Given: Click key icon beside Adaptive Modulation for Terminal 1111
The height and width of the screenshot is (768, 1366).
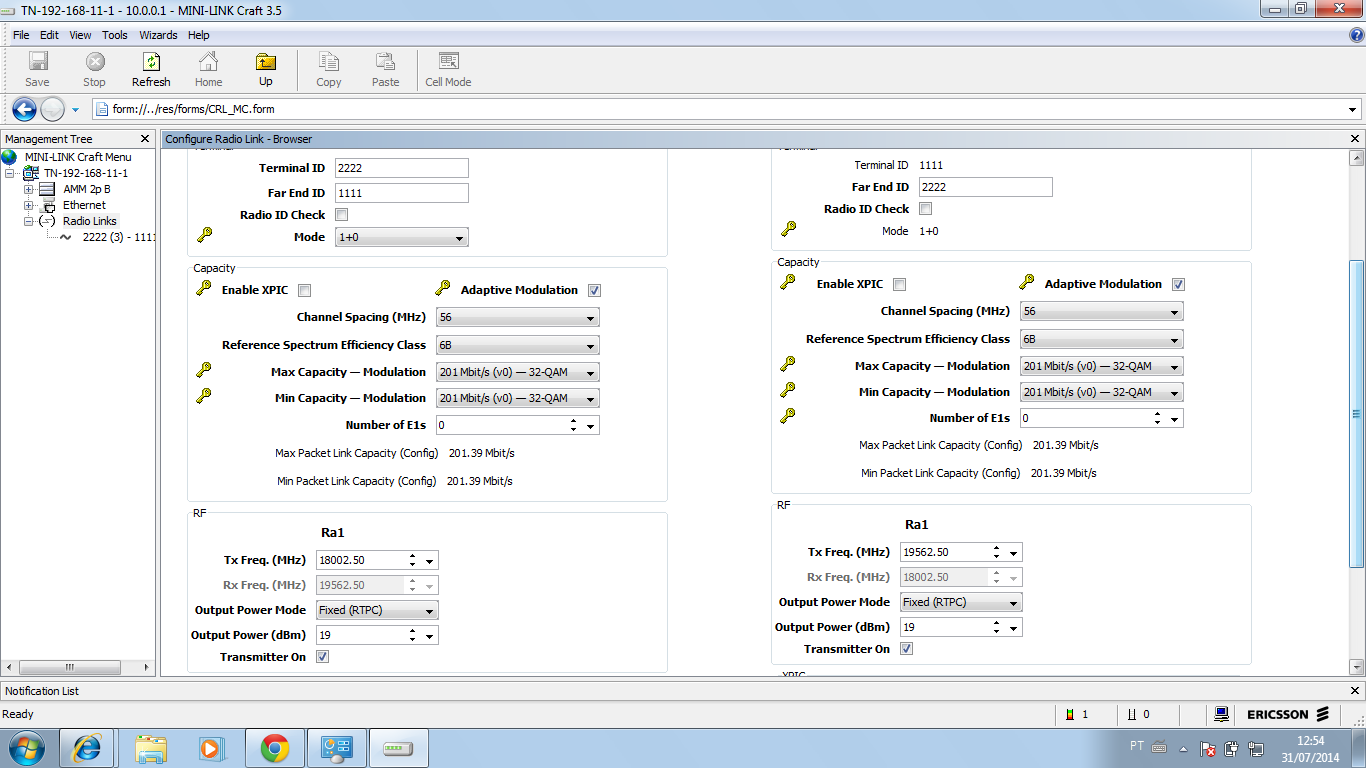Looking at the screenshot, I should (1027, 282).
